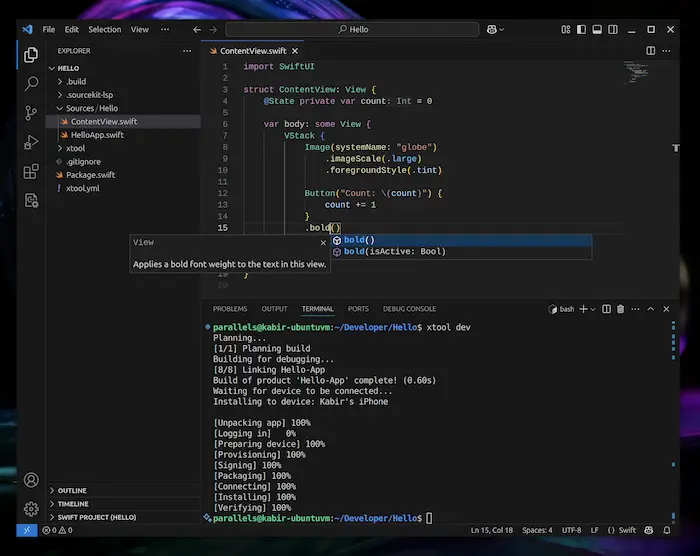Expand the OUTLINE section
700x556 pixels.
pos(72,491)
